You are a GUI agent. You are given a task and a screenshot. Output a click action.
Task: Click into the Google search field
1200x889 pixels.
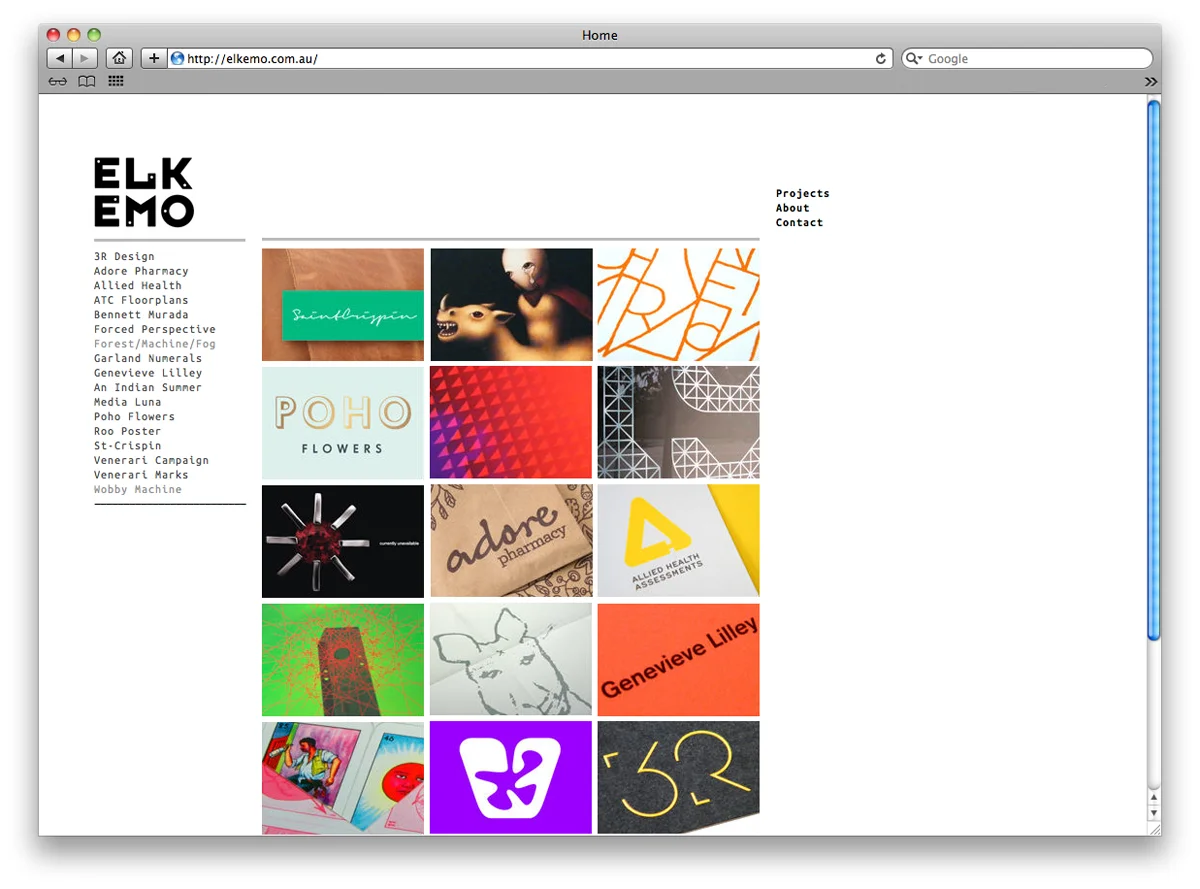[x=1027, y=58]
